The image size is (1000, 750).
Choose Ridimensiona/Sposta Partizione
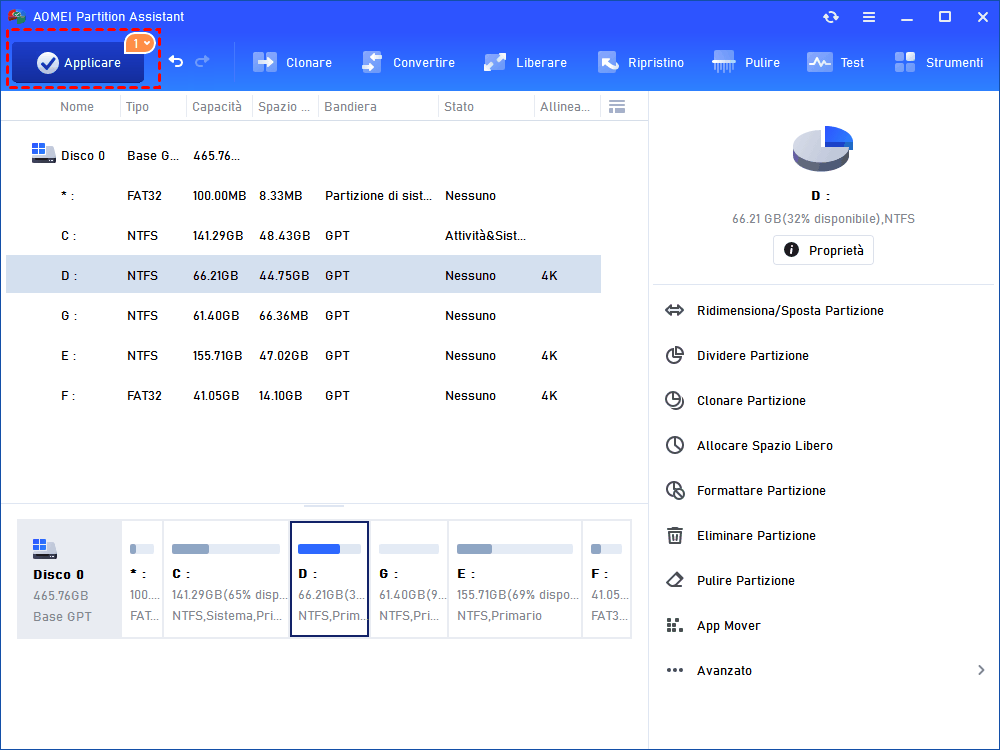(x=790, y=311)
